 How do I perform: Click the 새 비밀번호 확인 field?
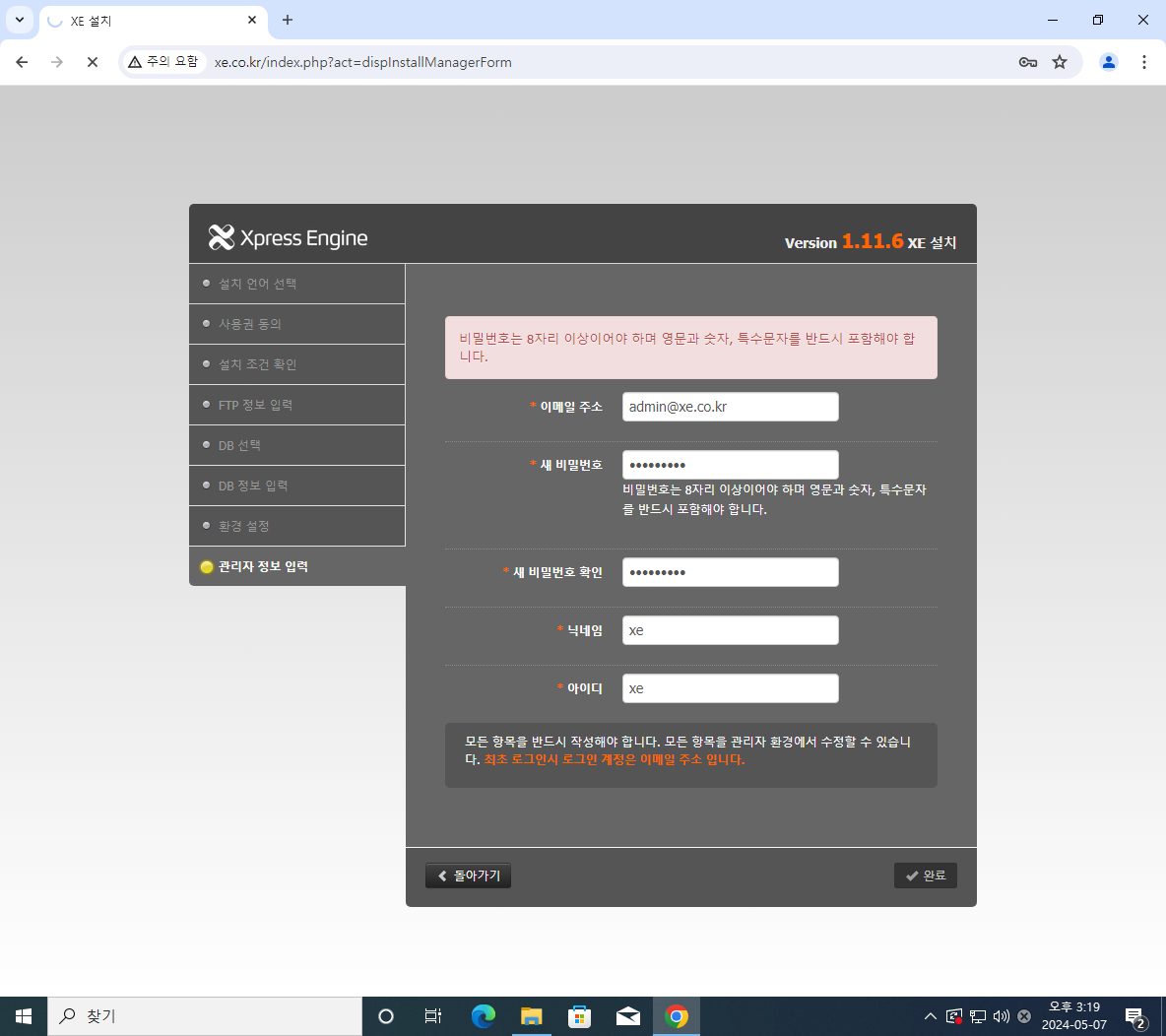point(731,572)
